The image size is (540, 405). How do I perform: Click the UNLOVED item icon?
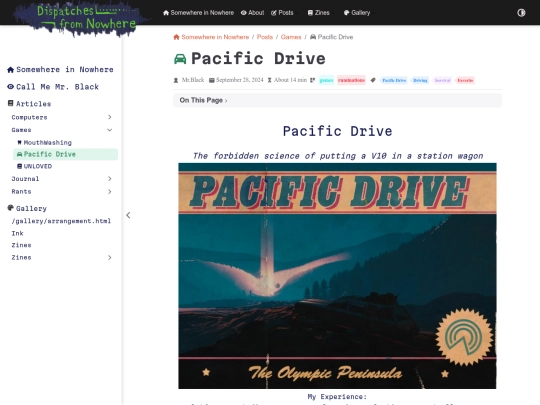[20, 166]
